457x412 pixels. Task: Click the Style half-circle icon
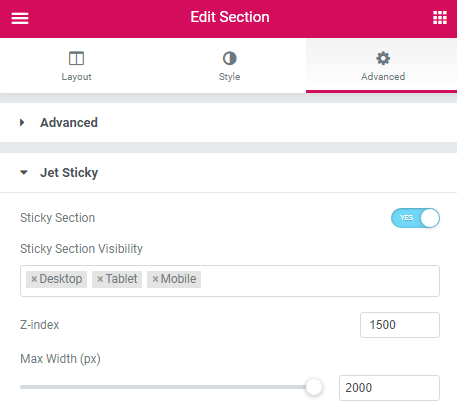(x=229, y=58)
